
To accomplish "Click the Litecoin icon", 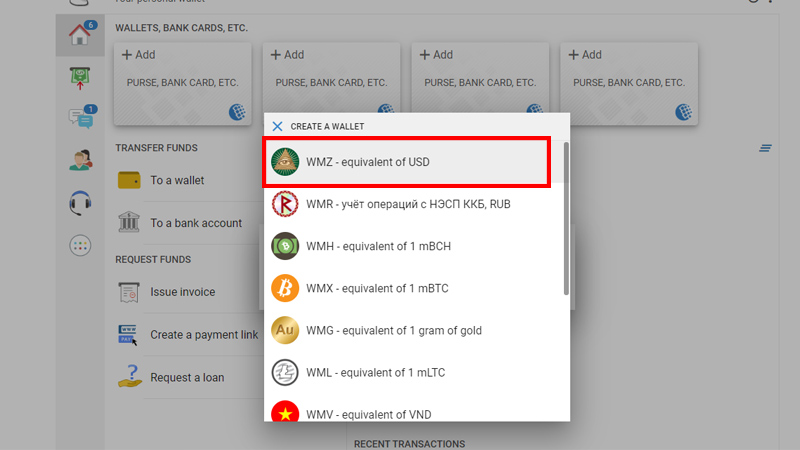I will point(285,372).
